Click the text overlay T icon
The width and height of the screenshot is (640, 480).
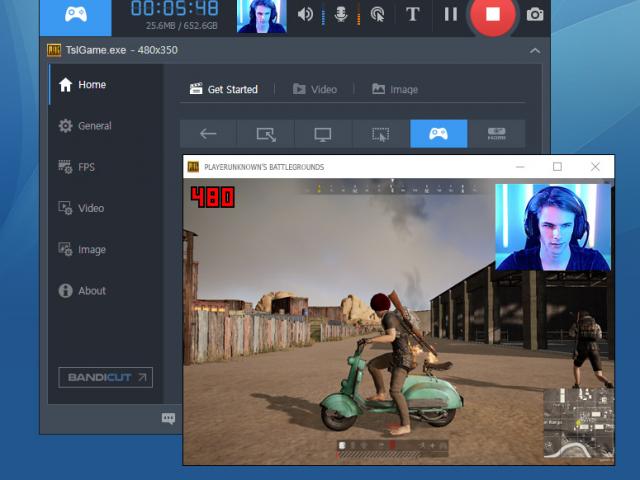[x=412, y=15]
